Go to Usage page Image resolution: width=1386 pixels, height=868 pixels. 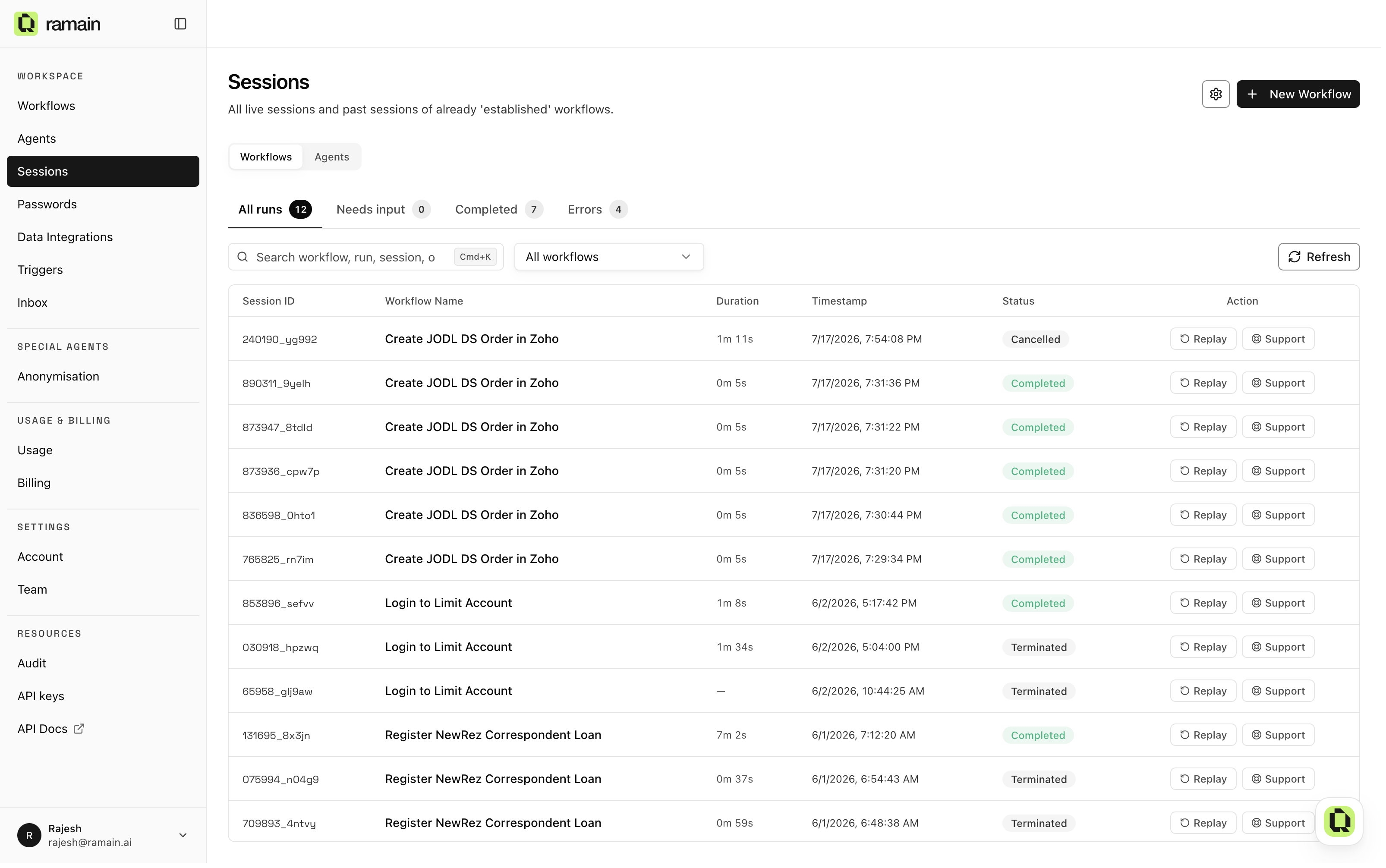point(103,450)
